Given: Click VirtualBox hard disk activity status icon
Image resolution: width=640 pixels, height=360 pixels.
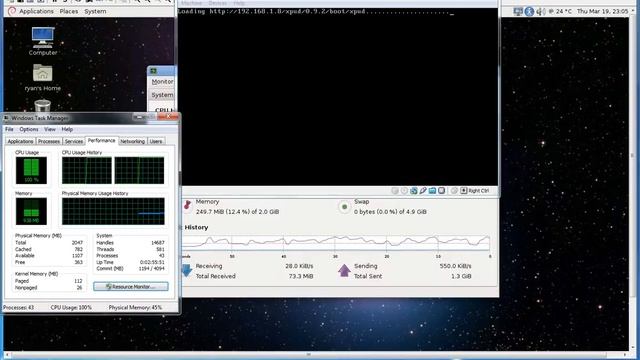Looking at the screenshot, I should 395,191.
